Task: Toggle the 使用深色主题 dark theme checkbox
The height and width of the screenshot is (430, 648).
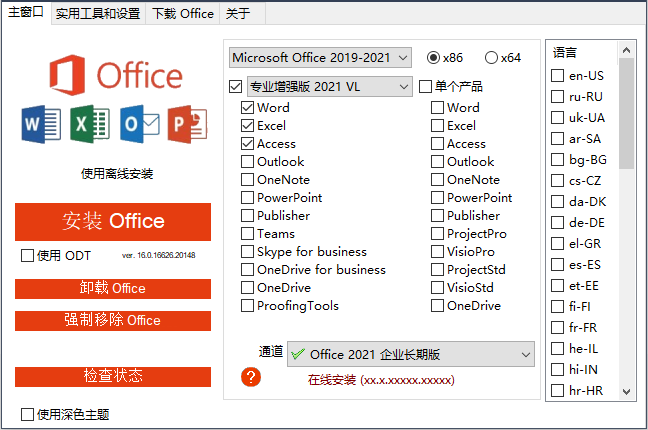Action: point(28,414)
